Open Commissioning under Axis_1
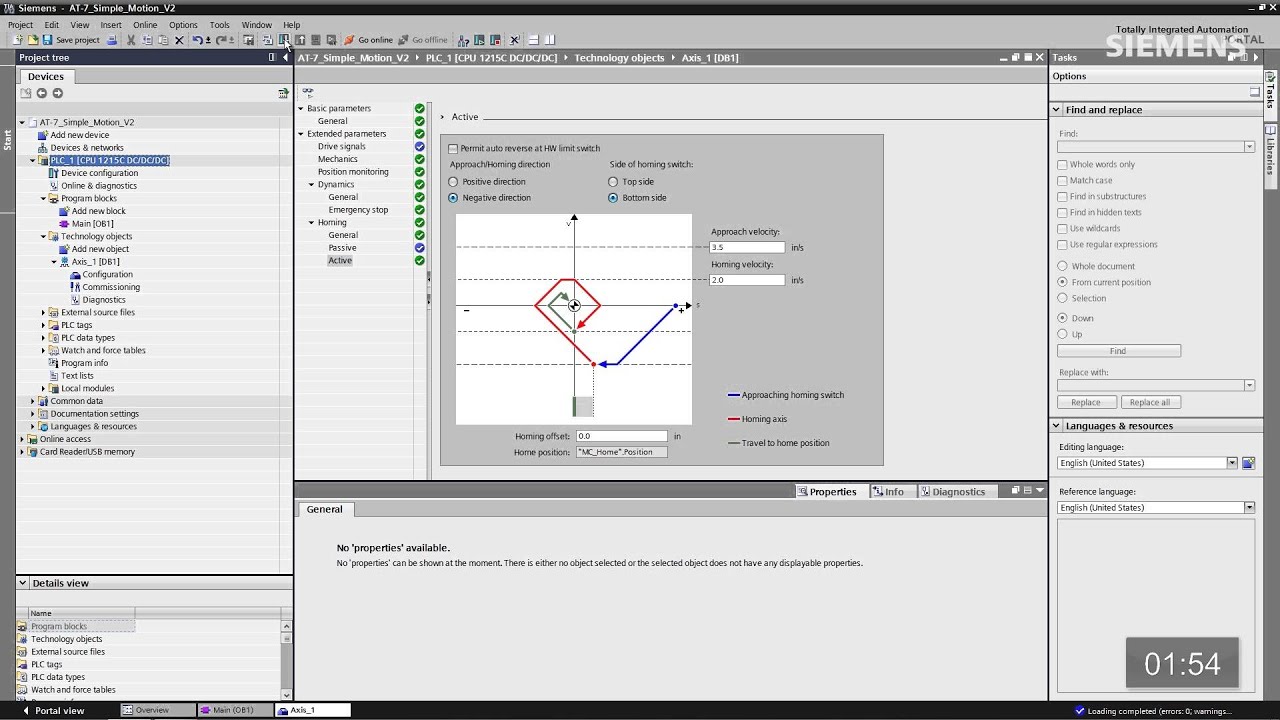 111,287
